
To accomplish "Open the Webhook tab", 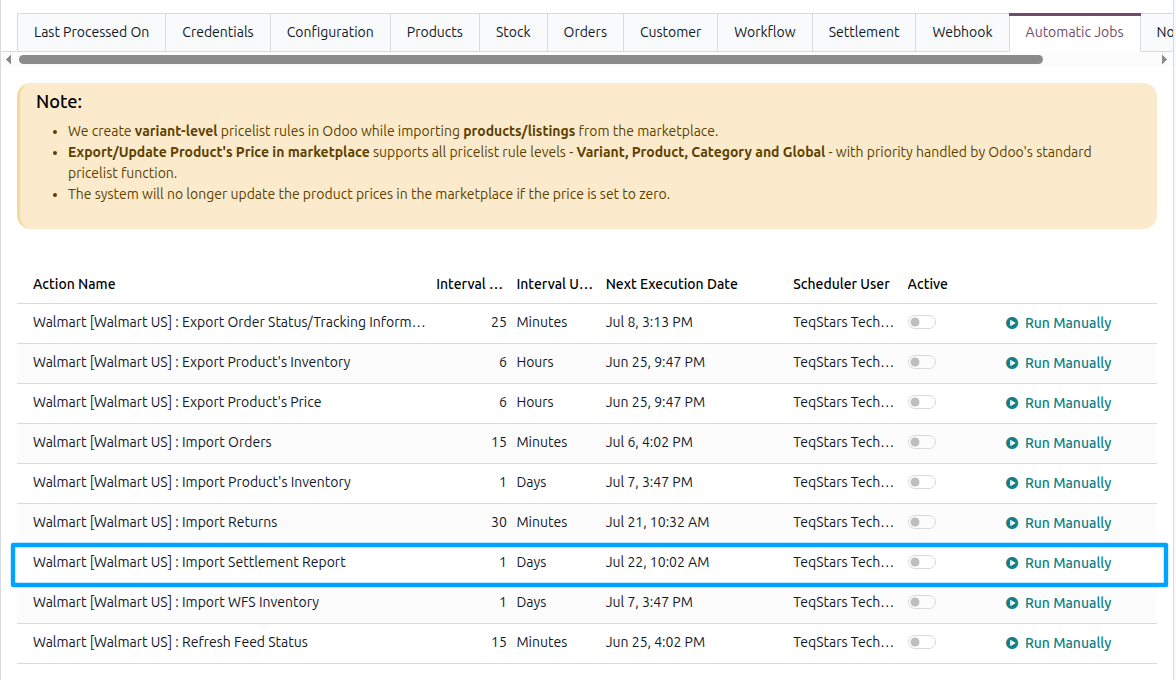I will click(962, 32).
